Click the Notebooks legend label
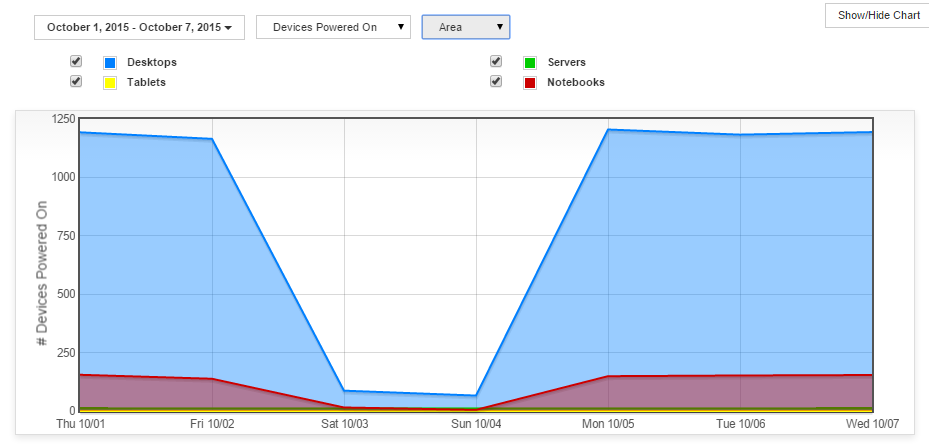This screenshot has height=448, width=929. click(x=576, y=82)
